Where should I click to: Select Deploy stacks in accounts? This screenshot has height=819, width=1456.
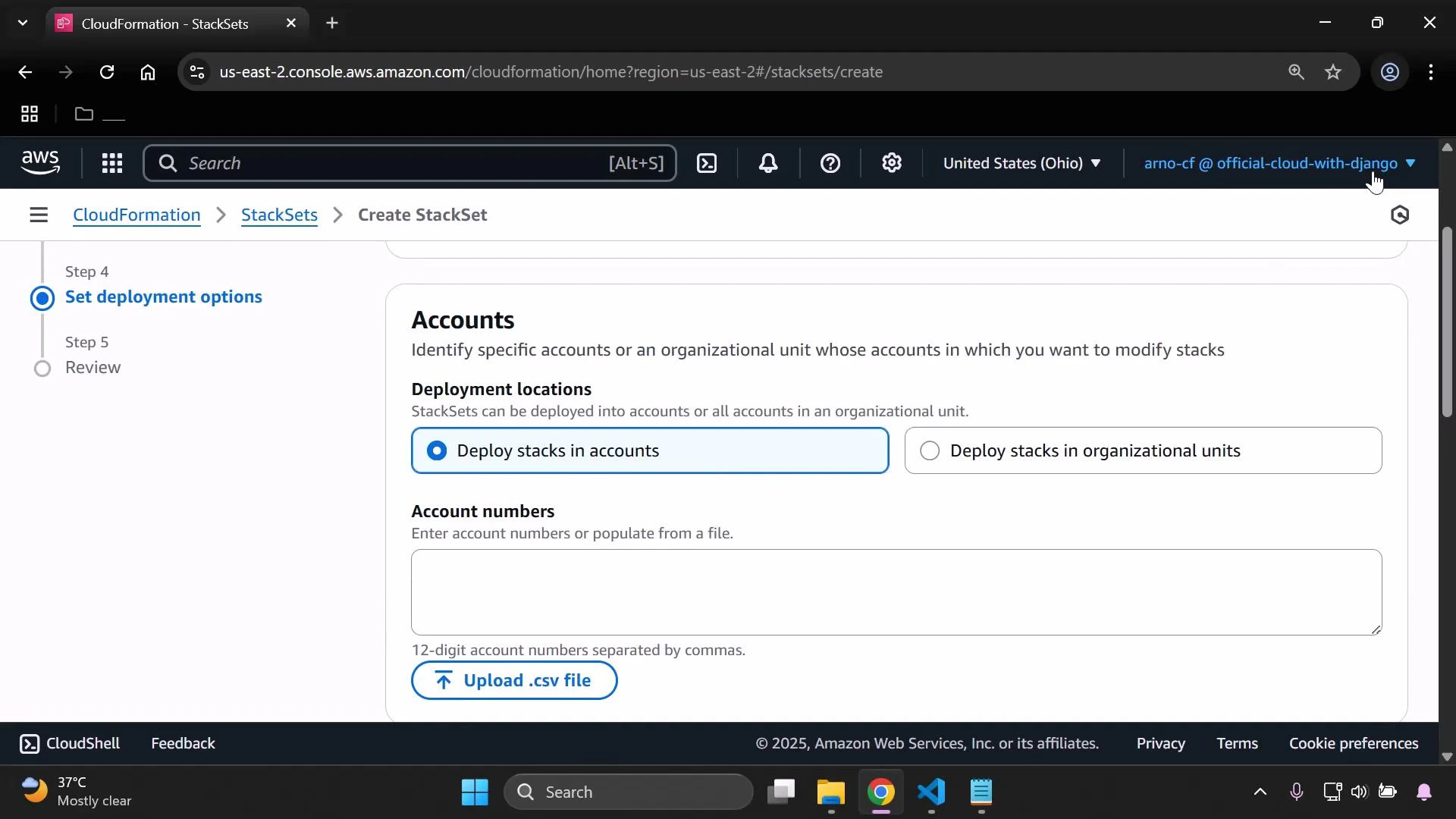point(437,450)
